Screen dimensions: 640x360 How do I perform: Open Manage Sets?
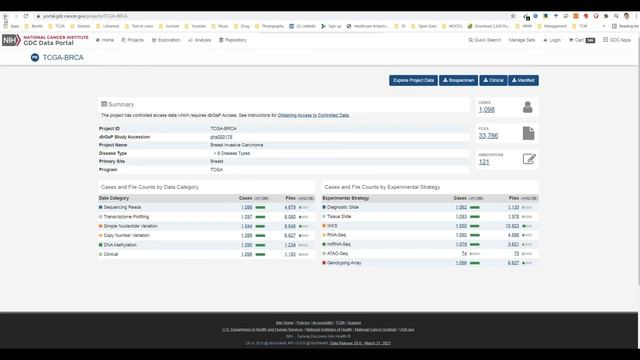pos(522,40)
